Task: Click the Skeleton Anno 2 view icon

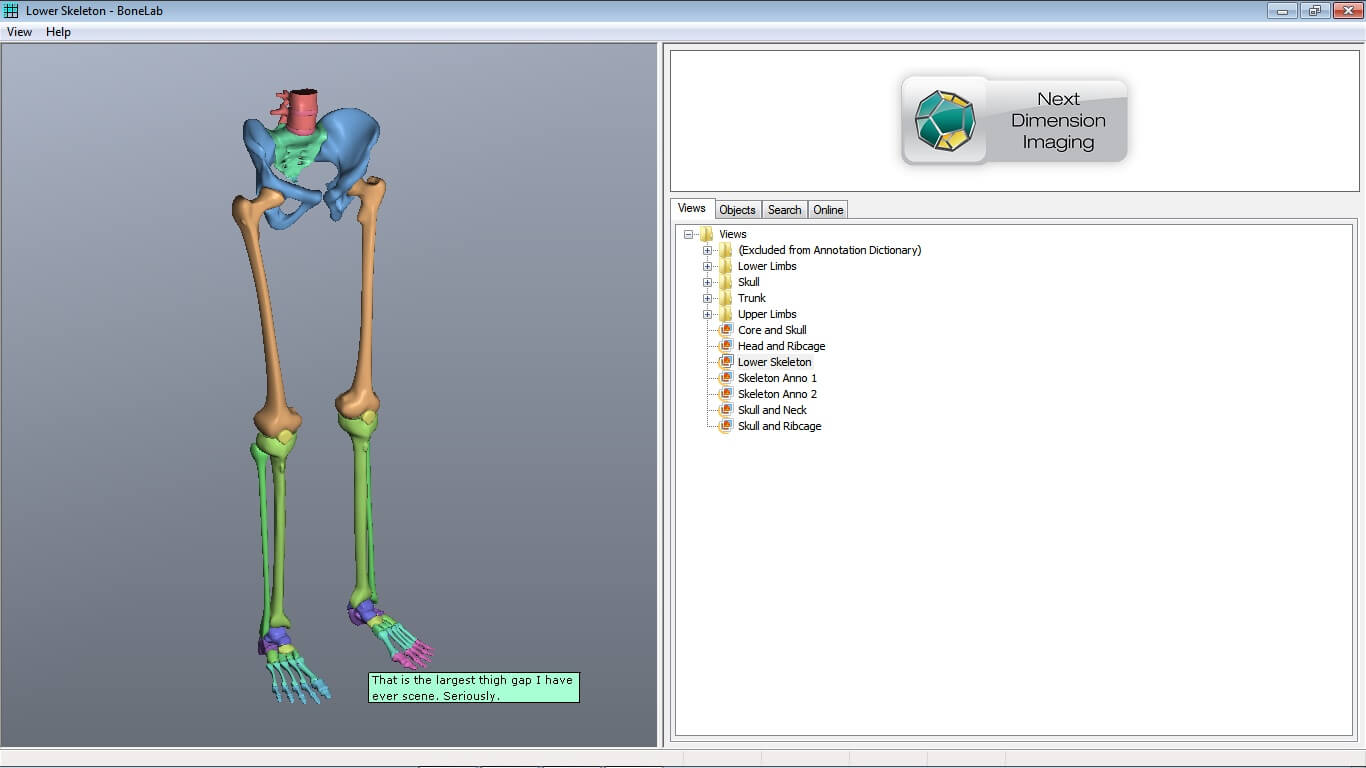Action: tap(726, 394)
